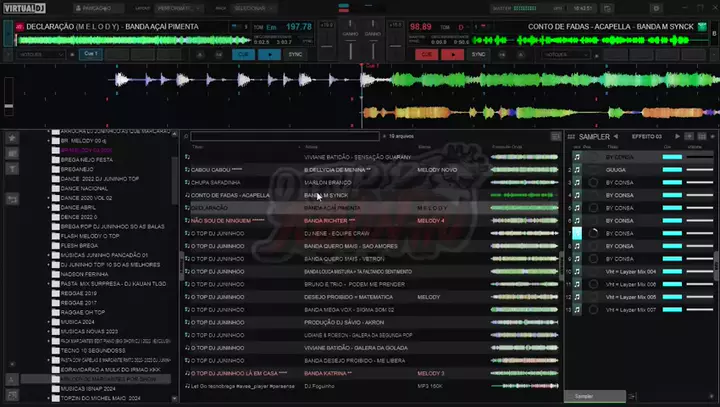Play the left deck track
720x407 pixels.
(270, 55)
